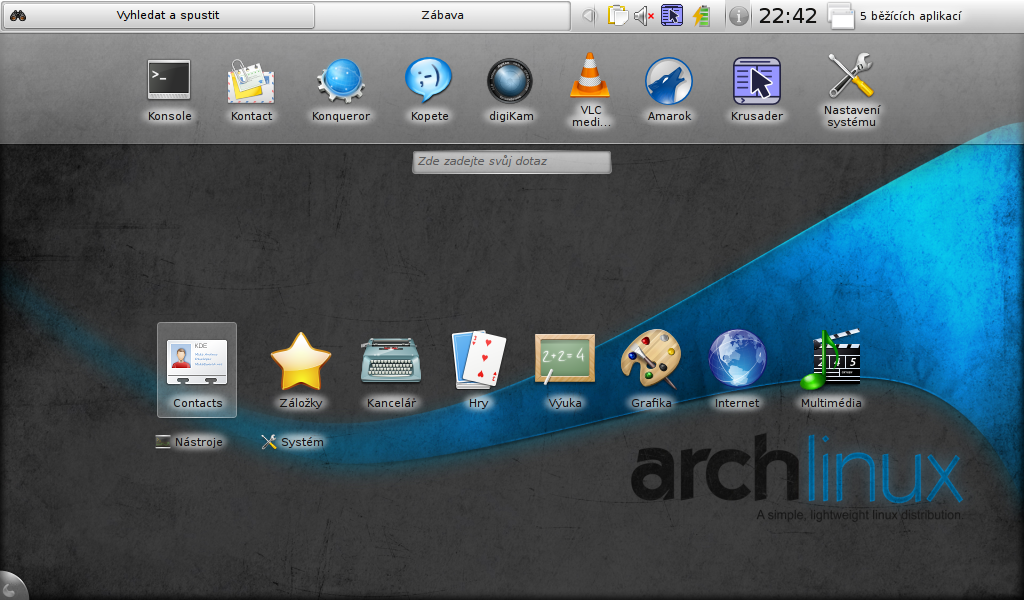Click the 22:42 clock
This screenshot has width=1024, height=600.
coord(788,16)
